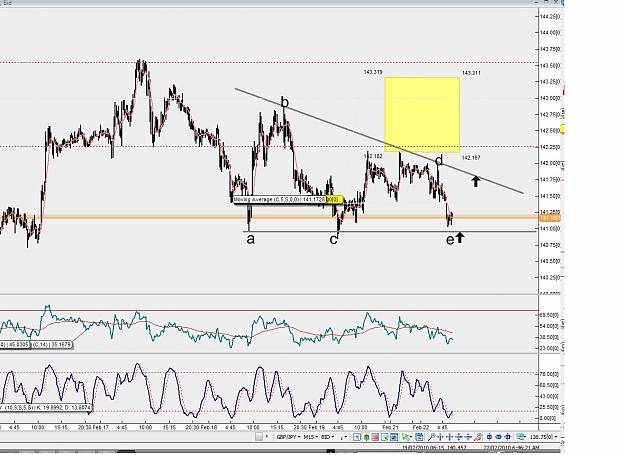625x455 pixels.
Task: Click first blue box icon in right group
Action: (x=489, y=437)
